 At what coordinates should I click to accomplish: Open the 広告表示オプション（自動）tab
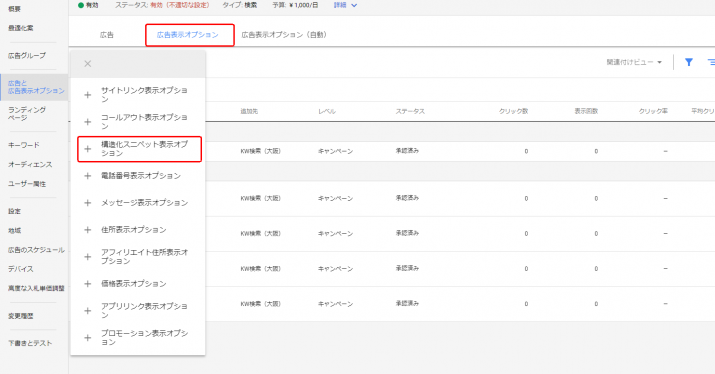(284, 35)
